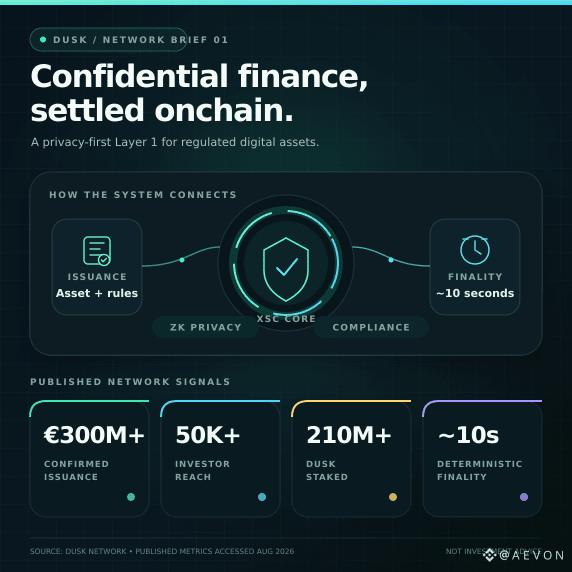Click the XSC CORE label
Image resolution: width=572 pixels, height=572 pixels.
pyautogui.click(x=286, y=318)
